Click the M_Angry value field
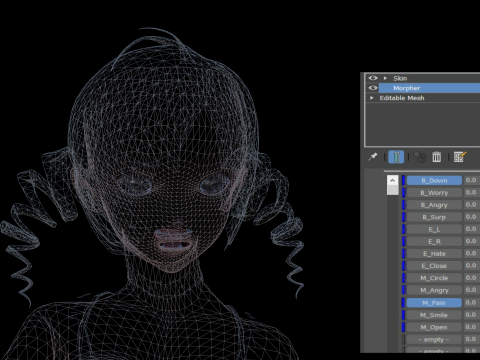Screen dimensions: 480x360 pyautogui.click(x=472, y=290)
